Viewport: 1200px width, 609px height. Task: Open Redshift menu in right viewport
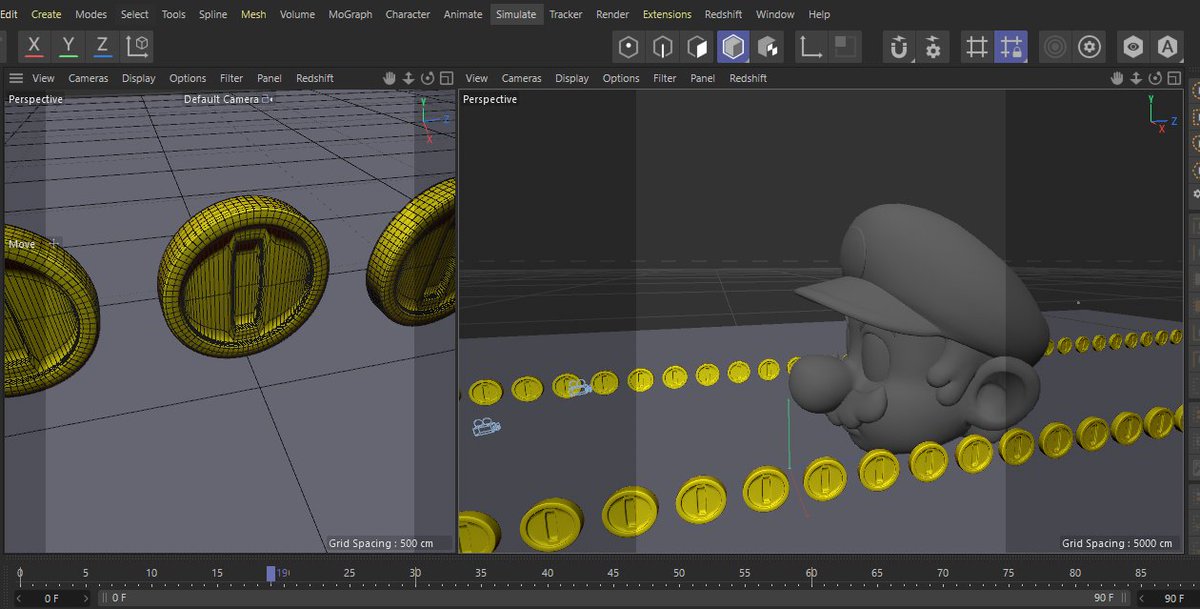[x=748, y=78]
